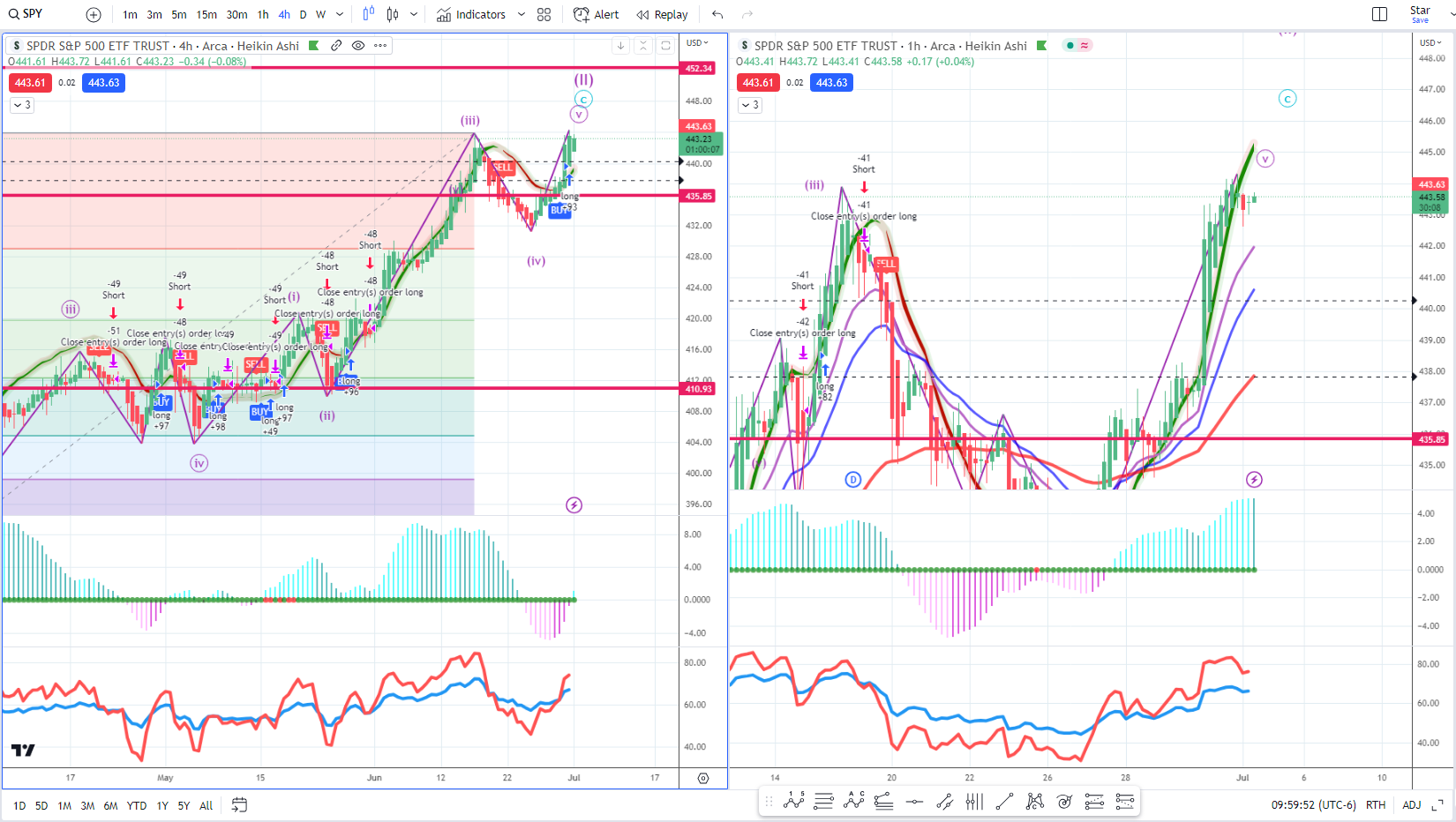Switch to 15m timeframe
1456x822 pixels.
click(206, 14)
